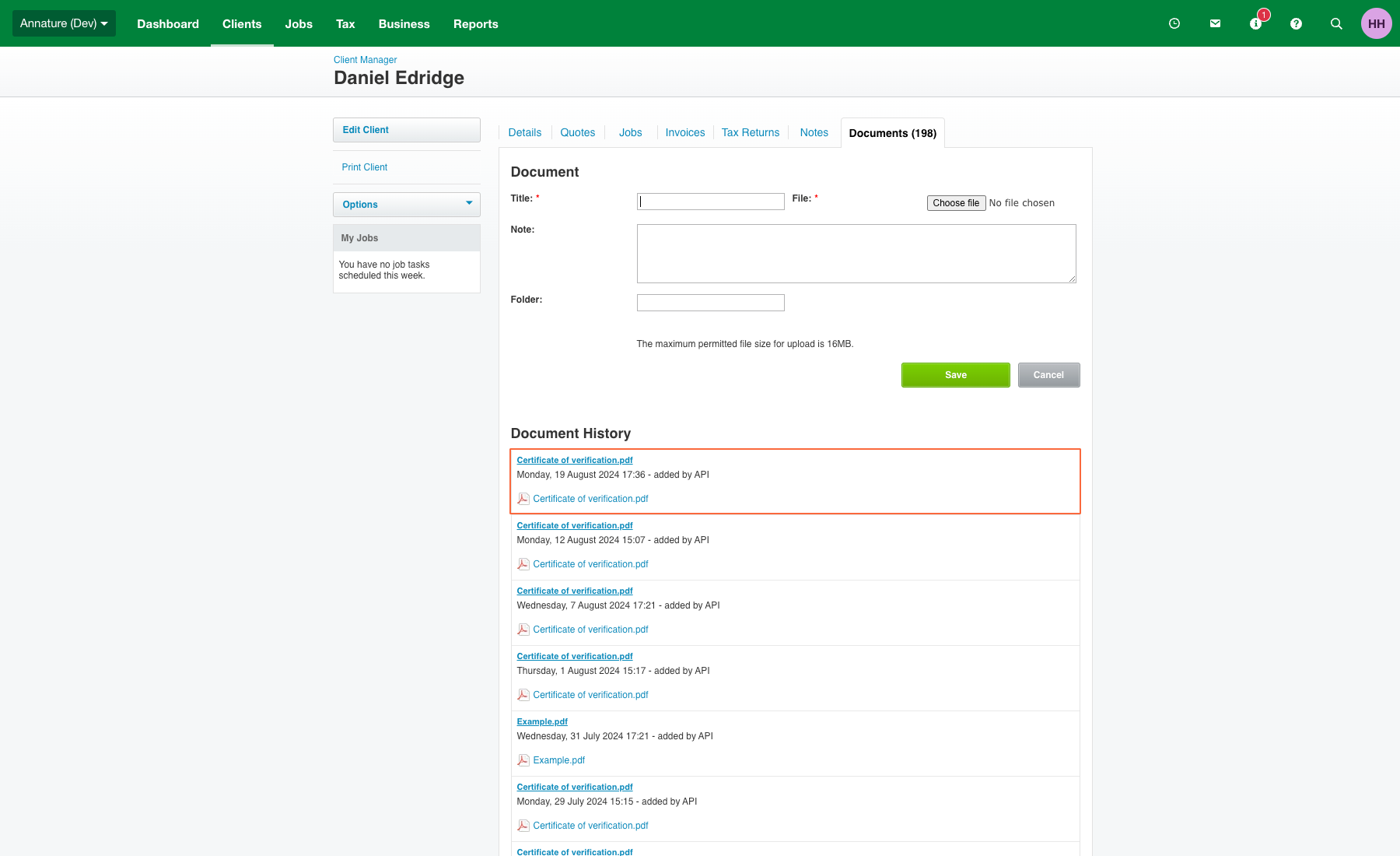Select the Documents (198) tab
The height and width of the screenshot is (856, 1400).
point(893,133)
